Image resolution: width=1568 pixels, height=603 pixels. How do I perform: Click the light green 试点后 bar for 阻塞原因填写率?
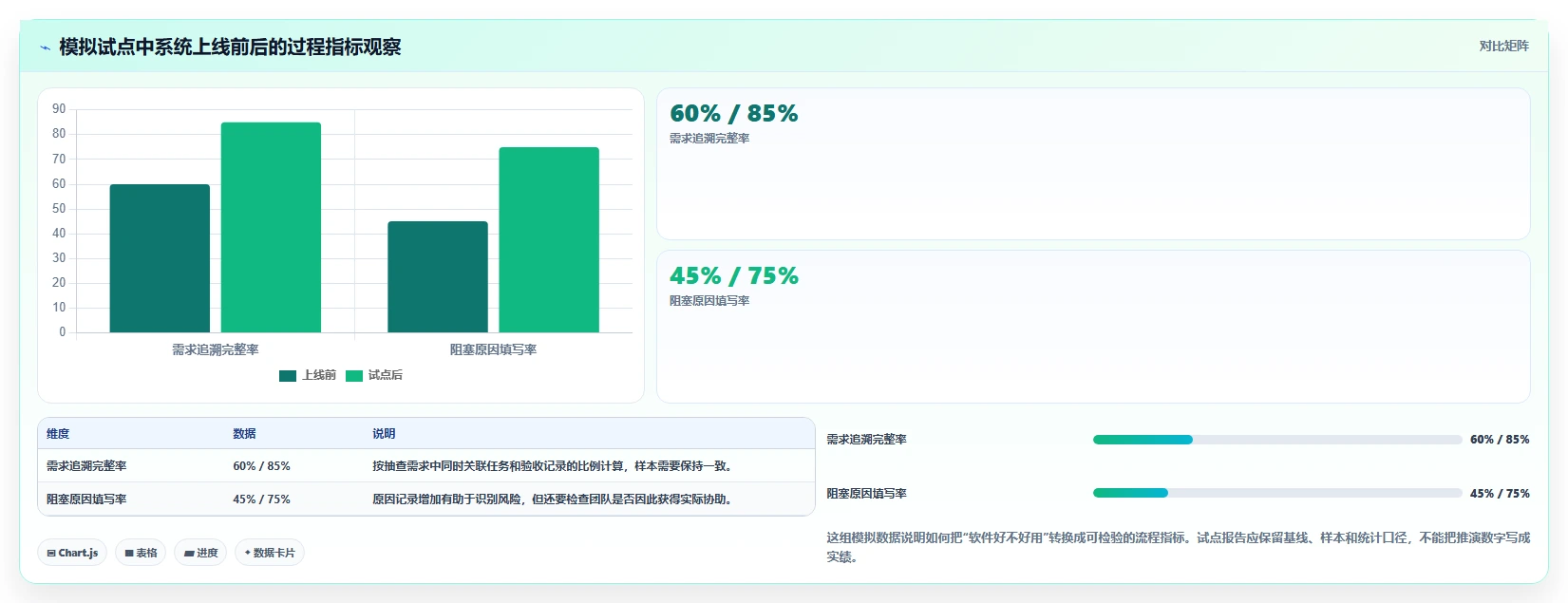[x=549, y=240]
